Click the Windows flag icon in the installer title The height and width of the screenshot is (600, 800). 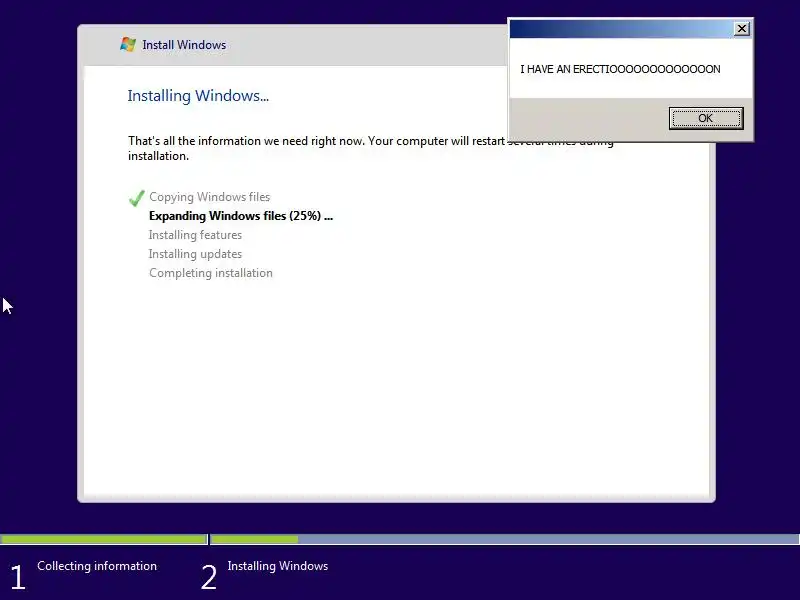[x=128, y=45]
